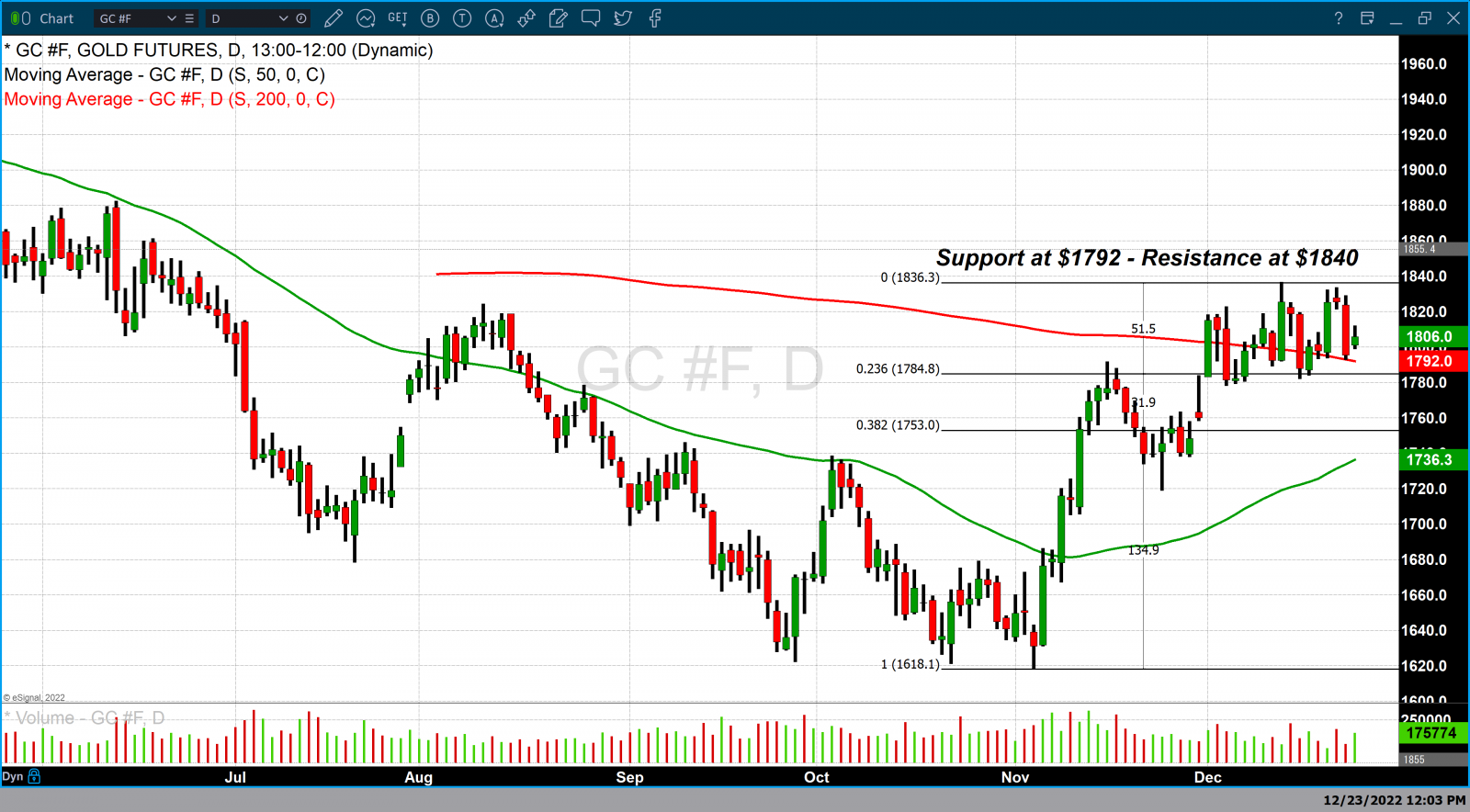This screenshot has width=1470, height=812.
Task: Click the Dyn scaling label
Action: pyautogui.click(x=13, y=776)
